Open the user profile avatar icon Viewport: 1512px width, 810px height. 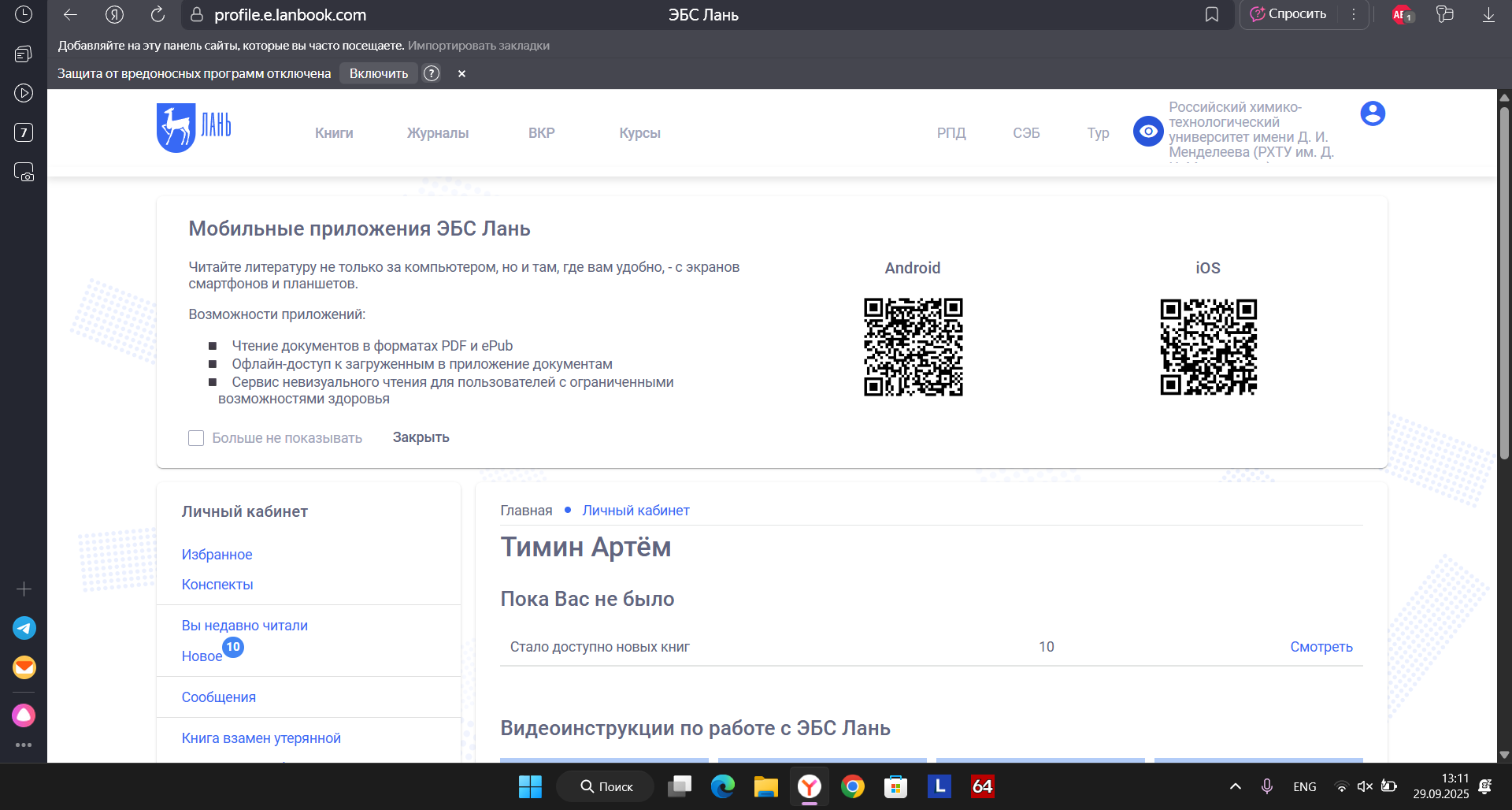click(x=1373, y=113)
